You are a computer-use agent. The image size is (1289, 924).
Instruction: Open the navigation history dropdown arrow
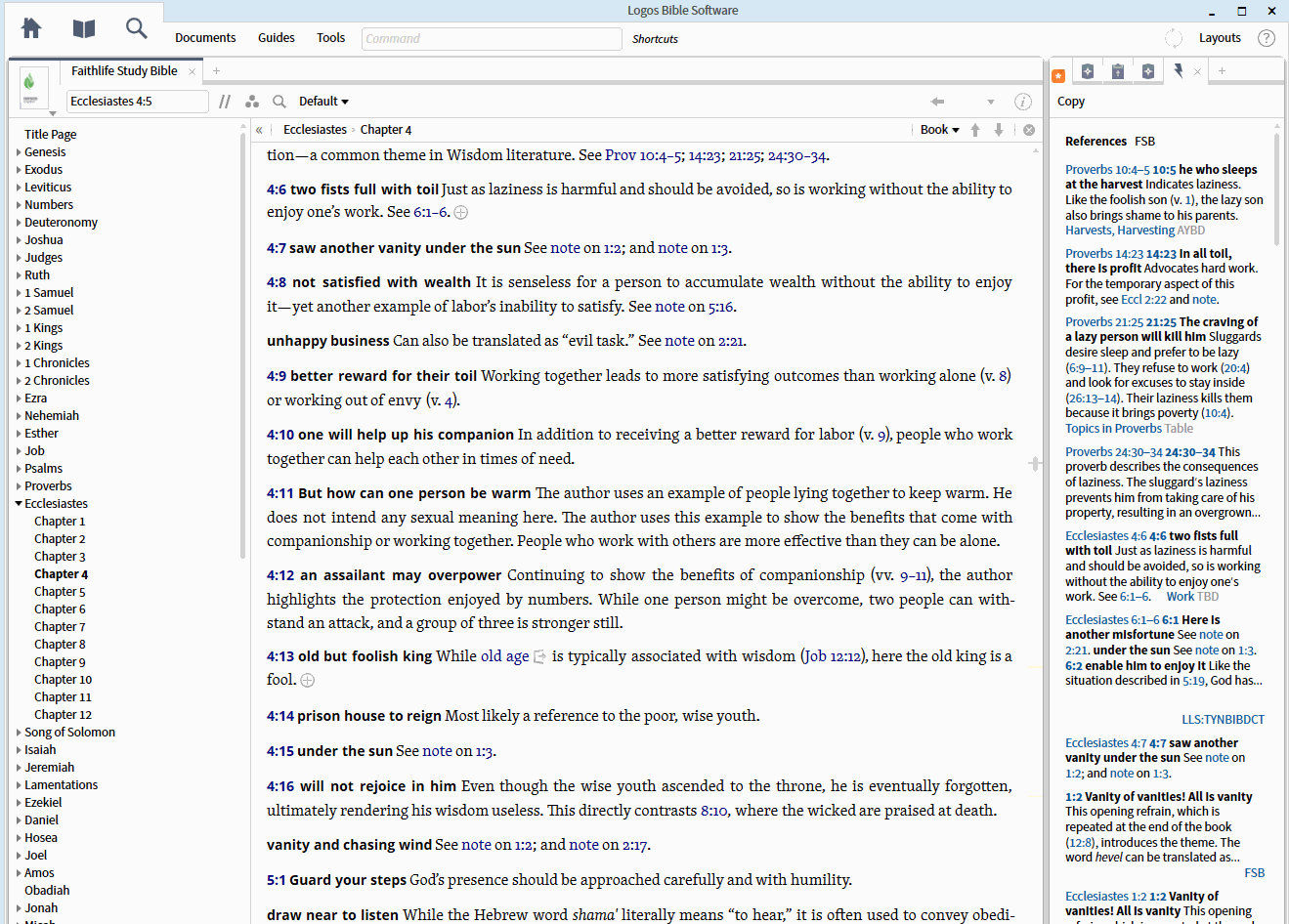991,102
